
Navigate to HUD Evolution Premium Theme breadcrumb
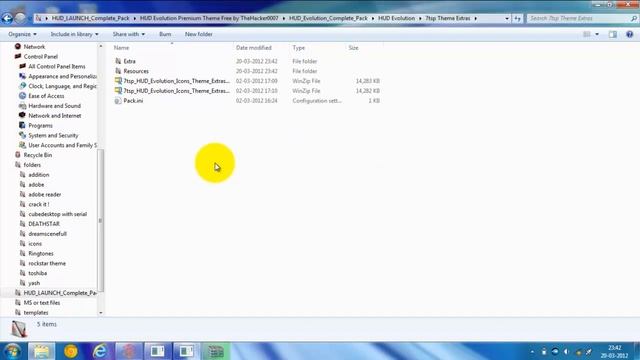209,18
